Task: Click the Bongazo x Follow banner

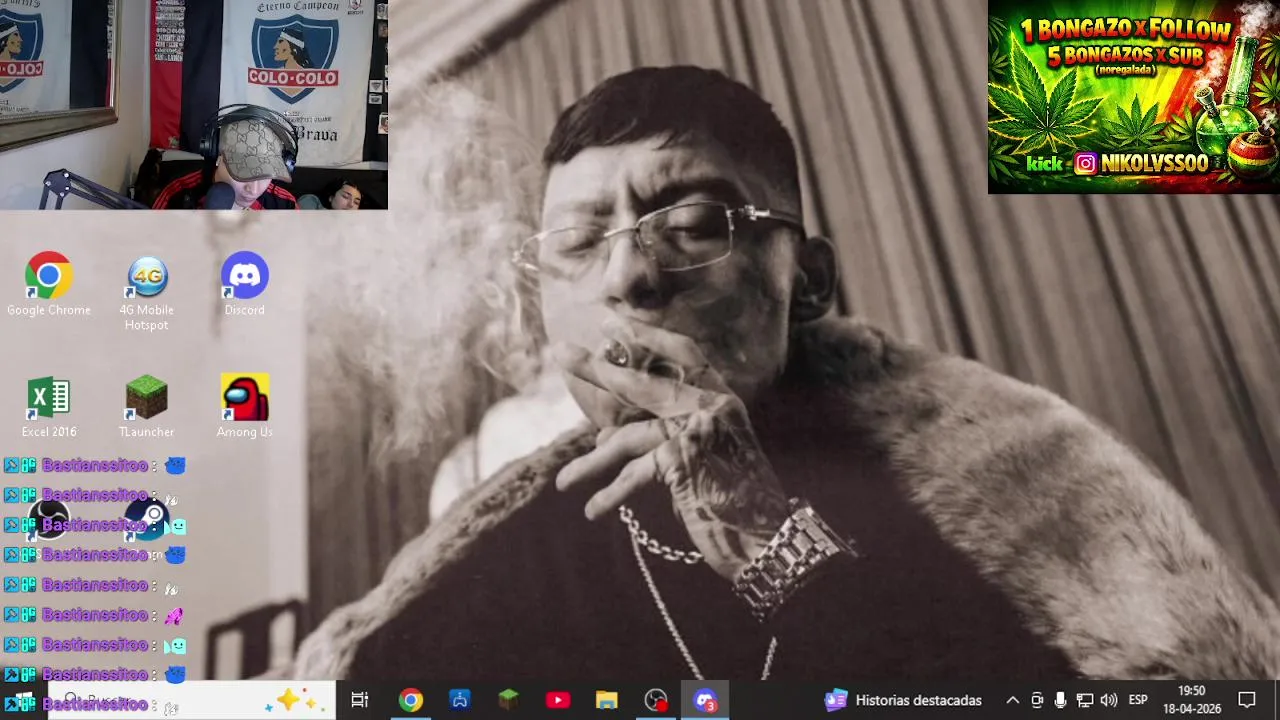Action: pyautogui.click(x=1134, y=97)
